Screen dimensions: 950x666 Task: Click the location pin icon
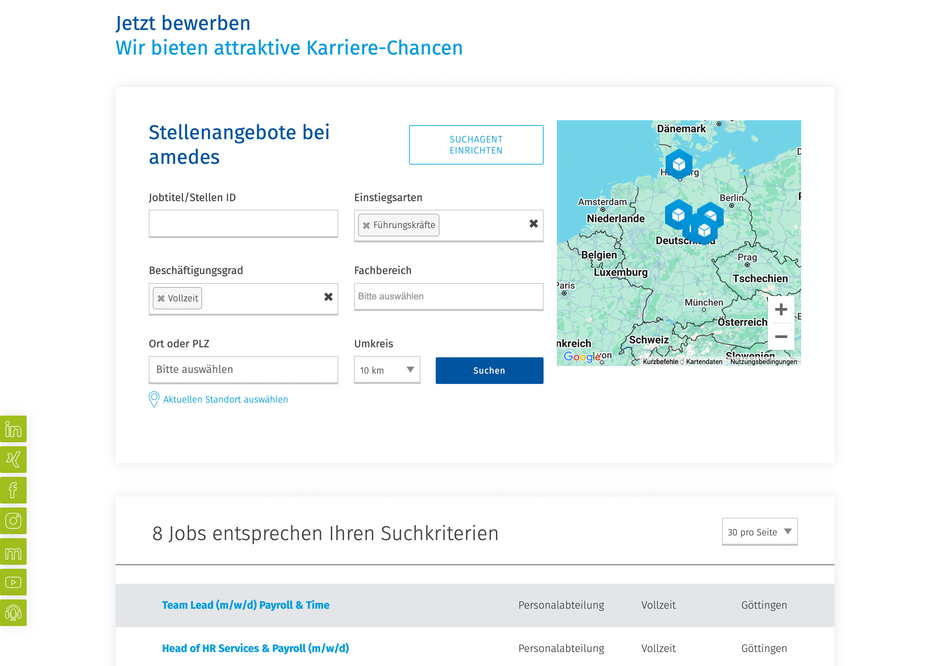coord(154,399)
